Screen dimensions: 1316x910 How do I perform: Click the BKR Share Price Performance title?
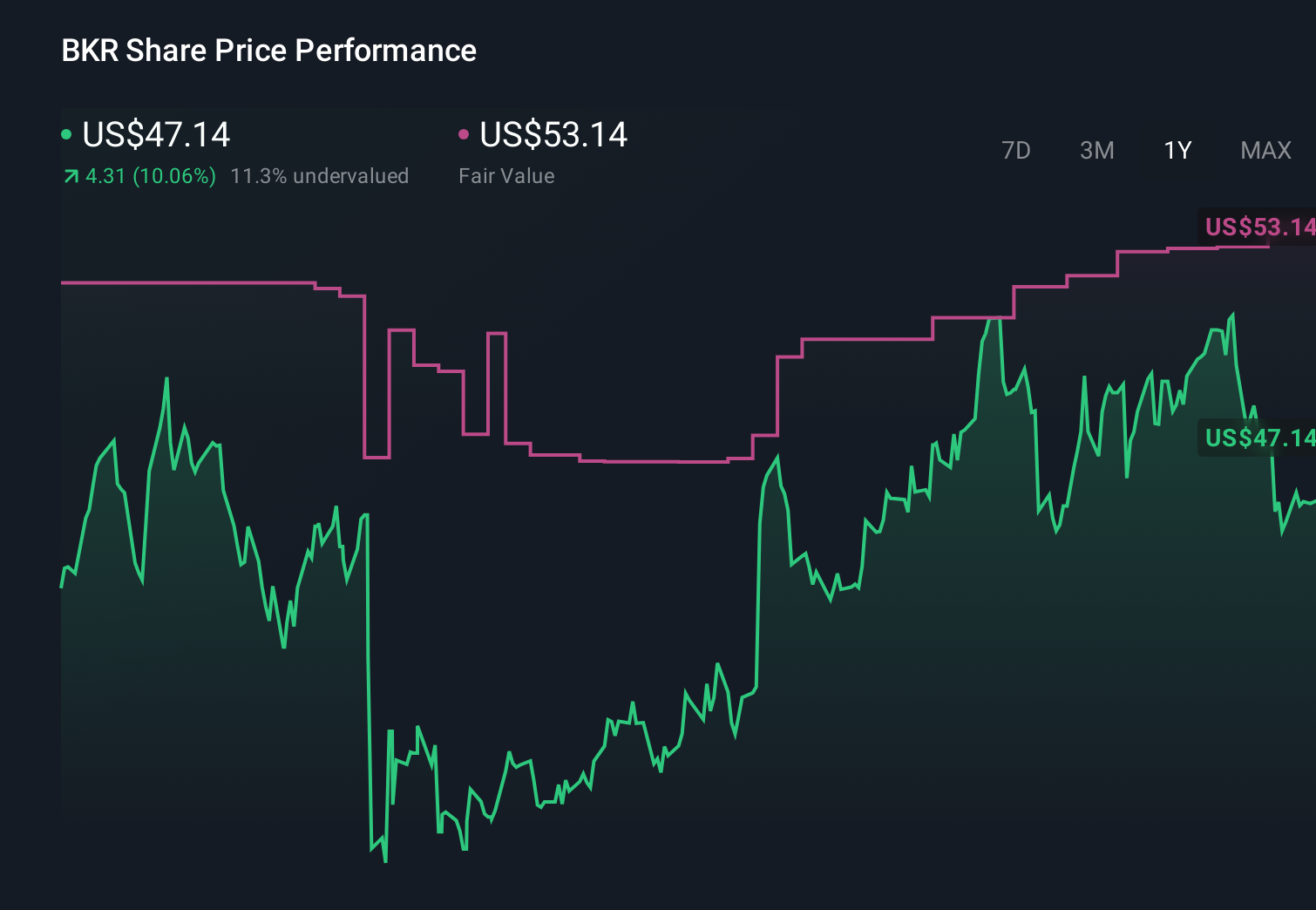[x=268, y=51]
